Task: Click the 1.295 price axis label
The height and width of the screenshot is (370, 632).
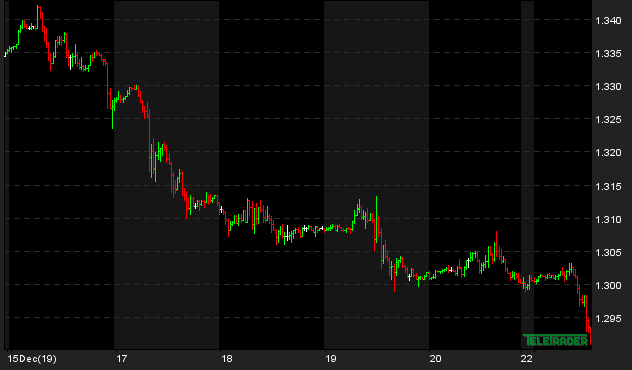Action: pos(608,319)
